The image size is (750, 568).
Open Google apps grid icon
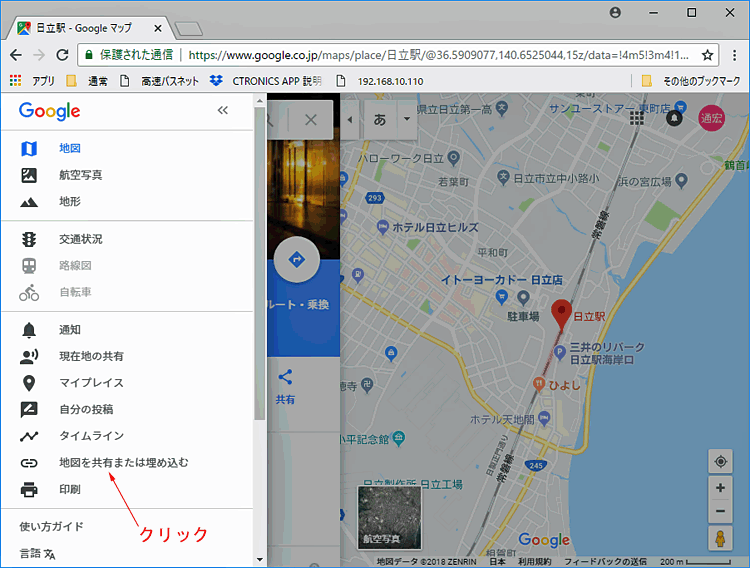tap(637, 118)
